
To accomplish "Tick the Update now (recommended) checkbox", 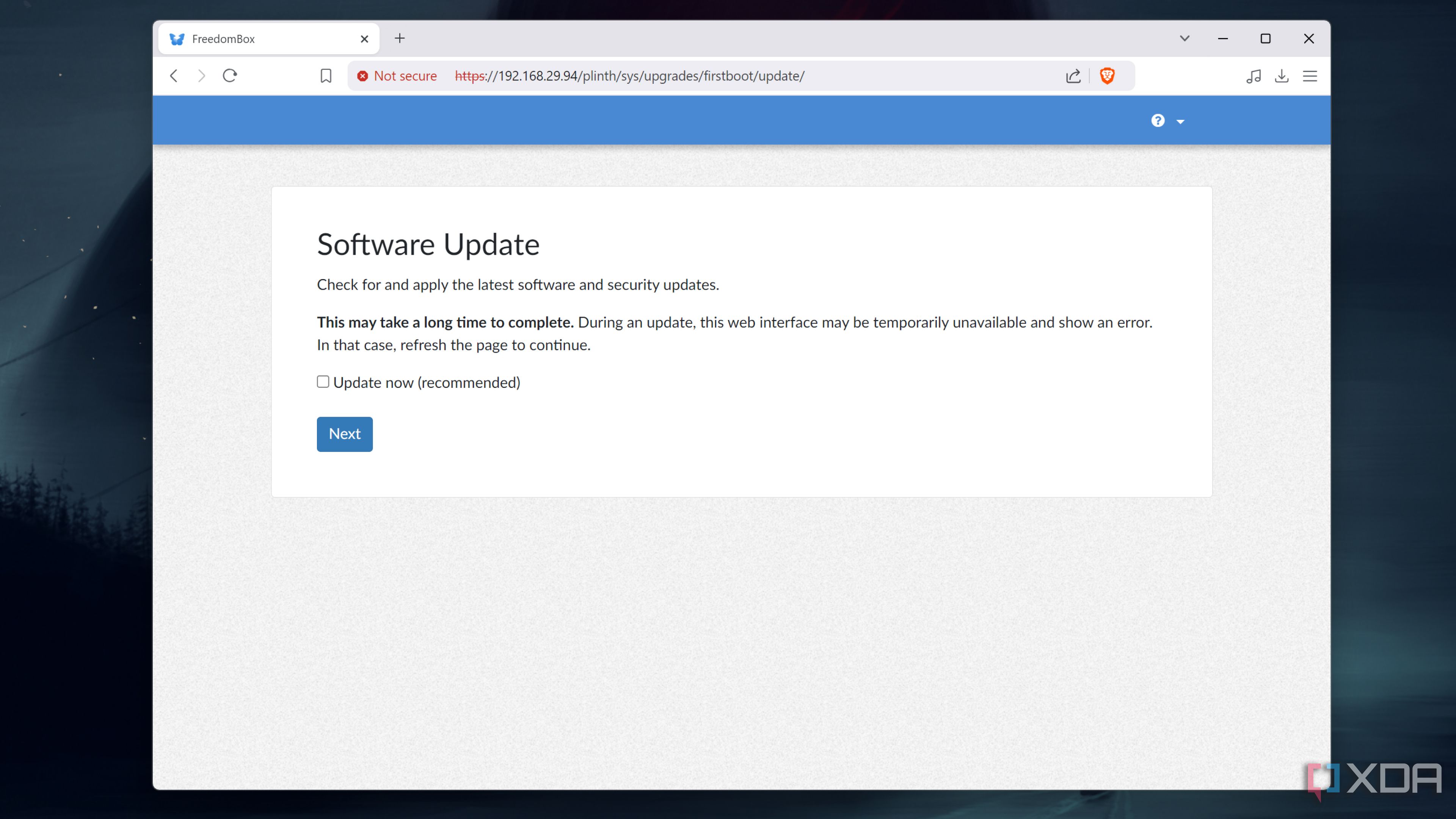I will click(323, 382).
